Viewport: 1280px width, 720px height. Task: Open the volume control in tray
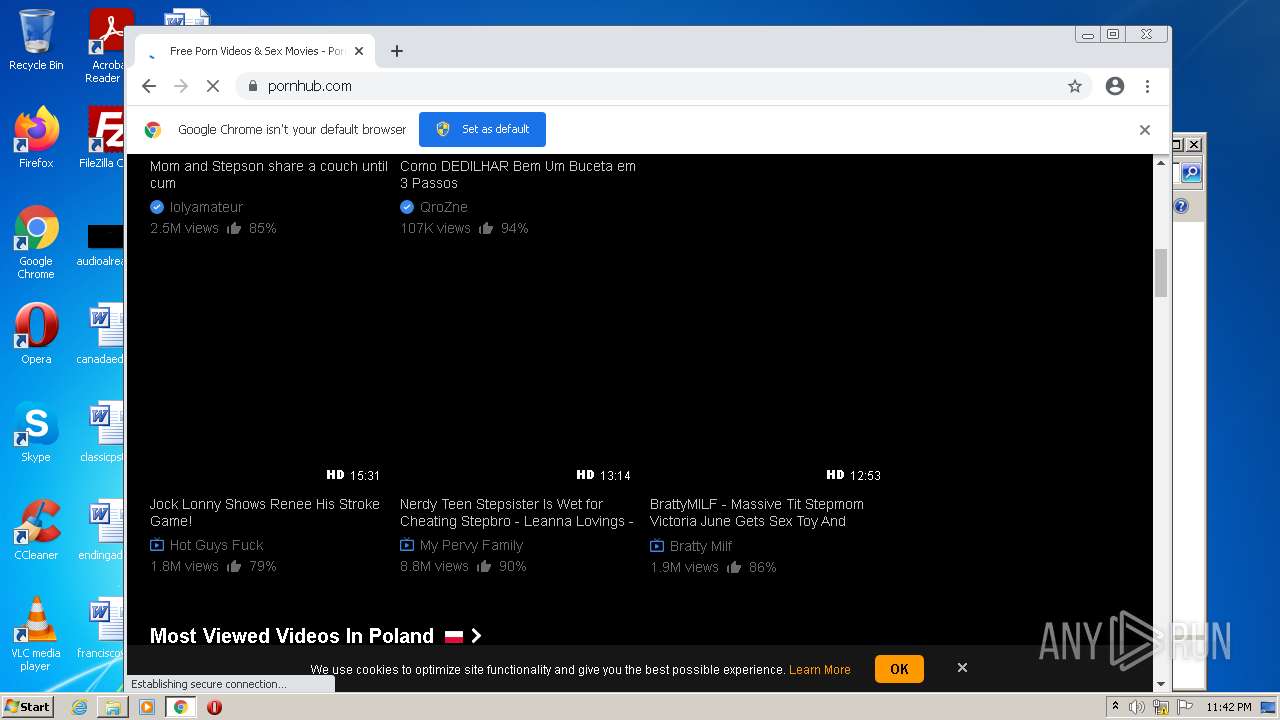point(1137,707)
